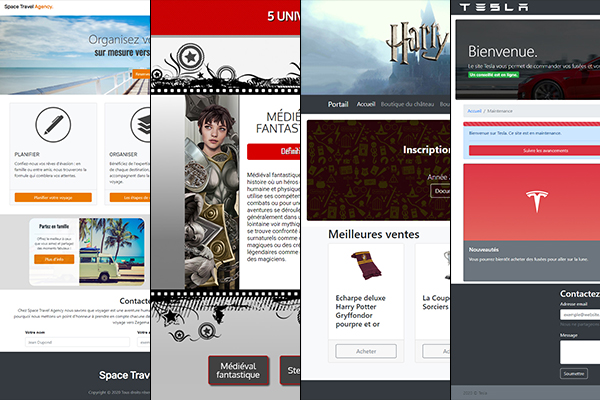This screenshot has width=600, height=400.
Task: Click the Gryffindor scarf product image
Action: coord(366,266)
